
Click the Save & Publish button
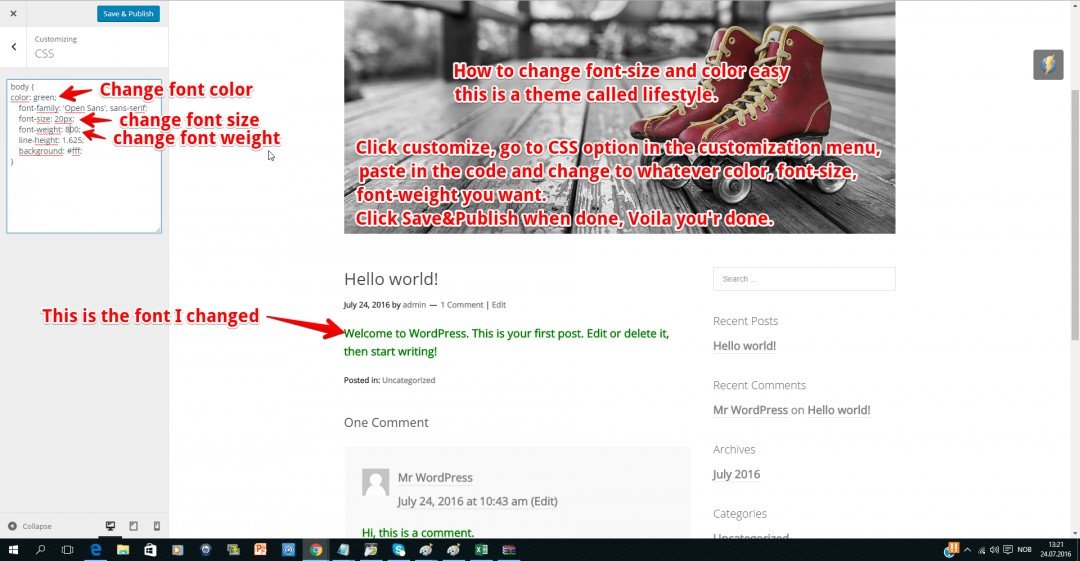pyautogui.click(x=128, y=14)
